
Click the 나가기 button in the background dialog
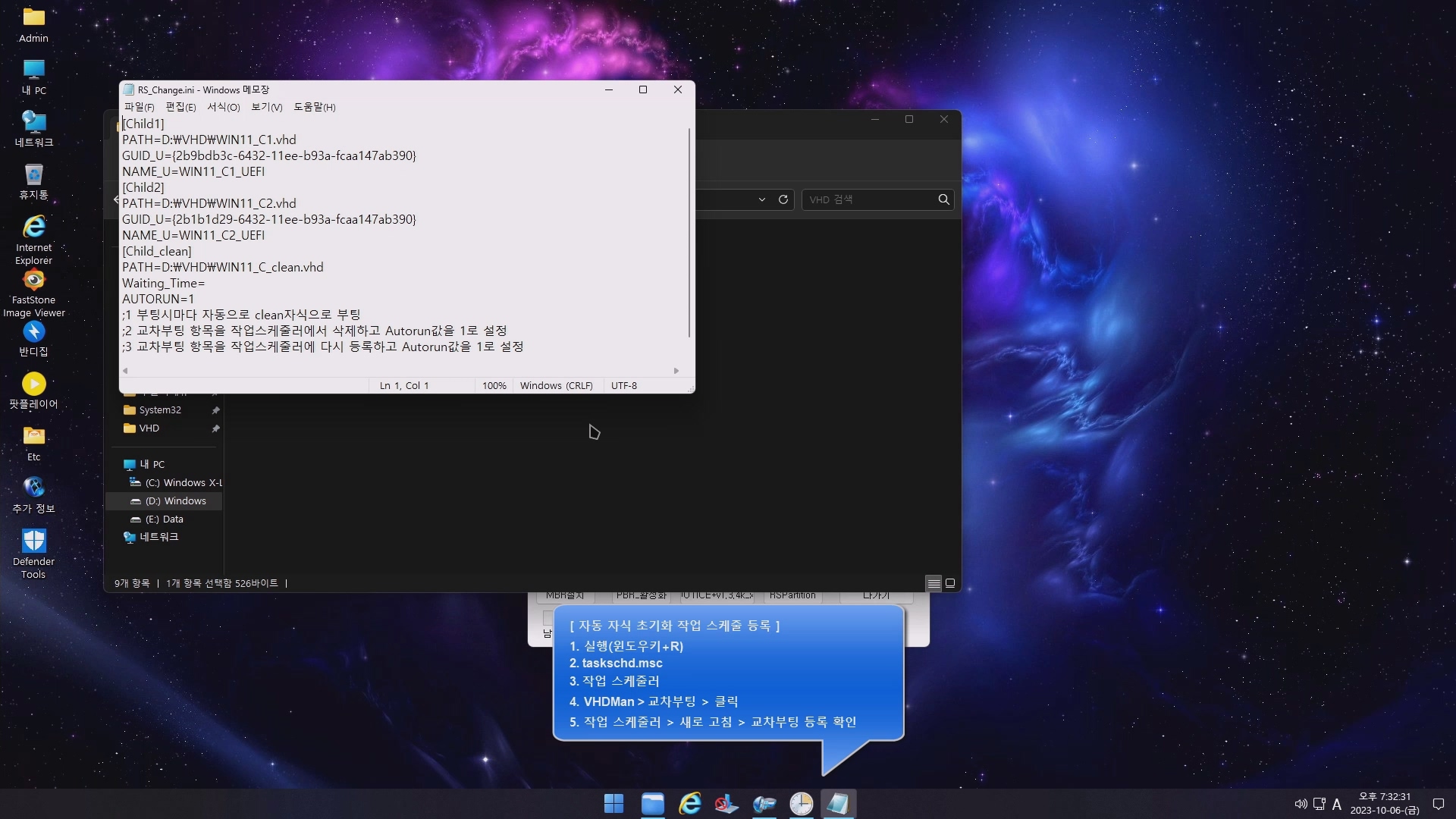point(876,597)
